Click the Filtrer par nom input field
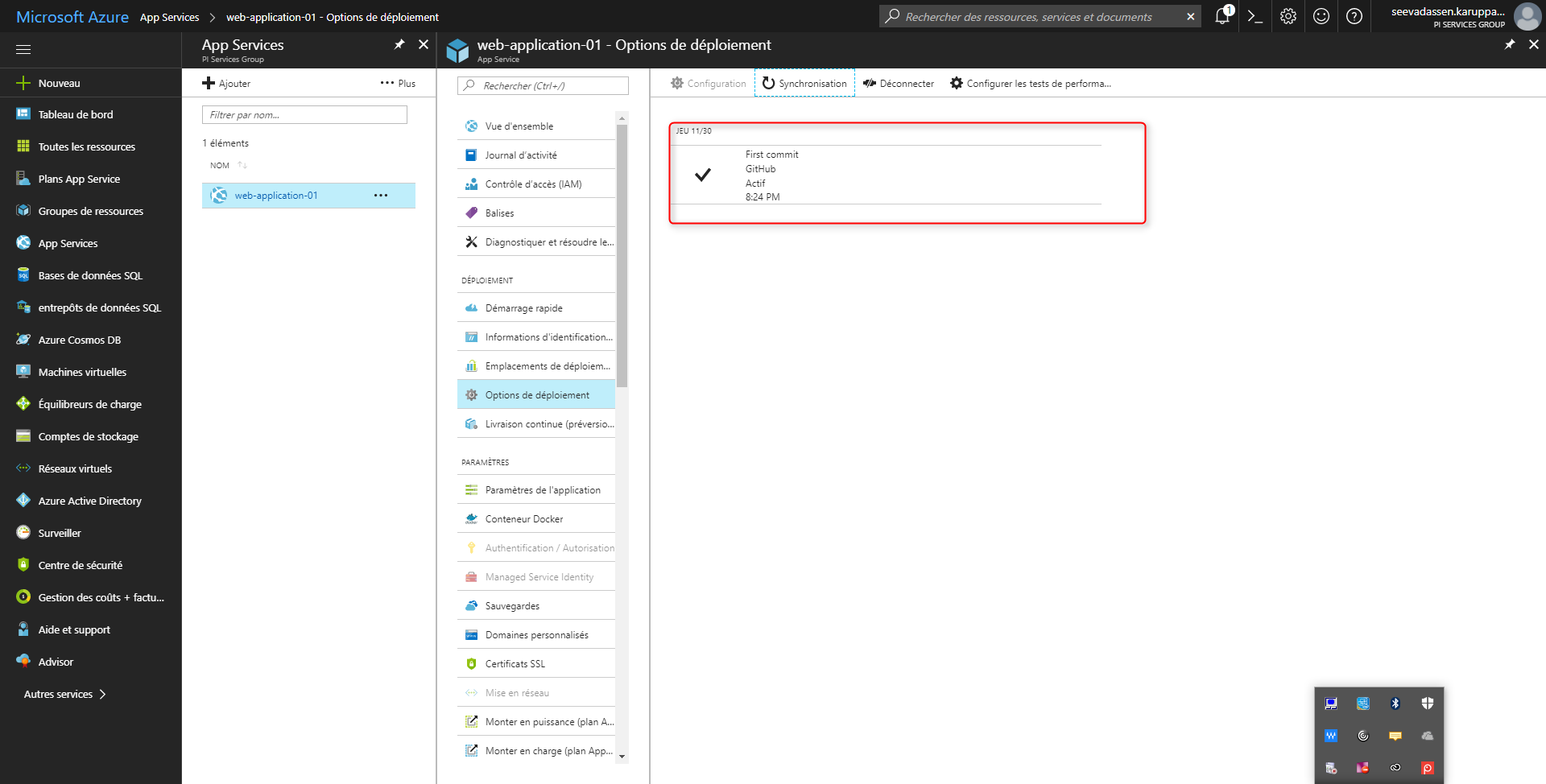This screenshot has height=784, width=1546. pyautogui.click(x=304, y=115)
